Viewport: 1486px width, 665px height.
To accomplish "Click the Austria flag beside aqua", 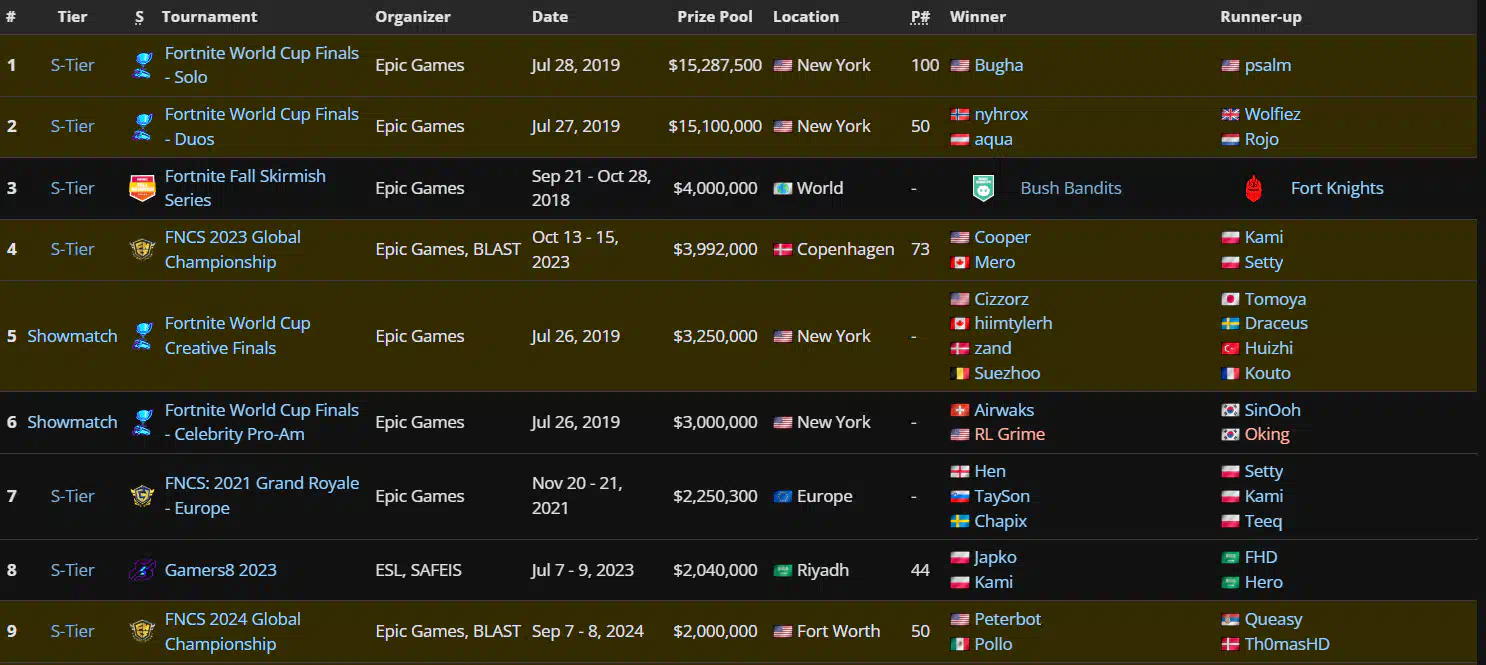I will tap(960, 140).
